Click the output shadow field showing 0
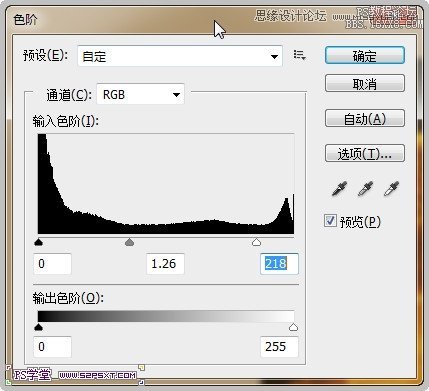429x391 pixels. coord(52,347)
